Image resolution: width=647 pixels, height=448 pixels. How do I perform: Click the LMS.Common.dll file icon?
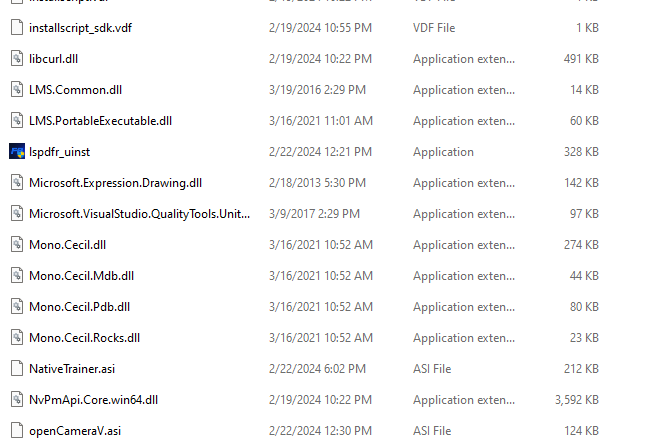[x=17, y=89]
